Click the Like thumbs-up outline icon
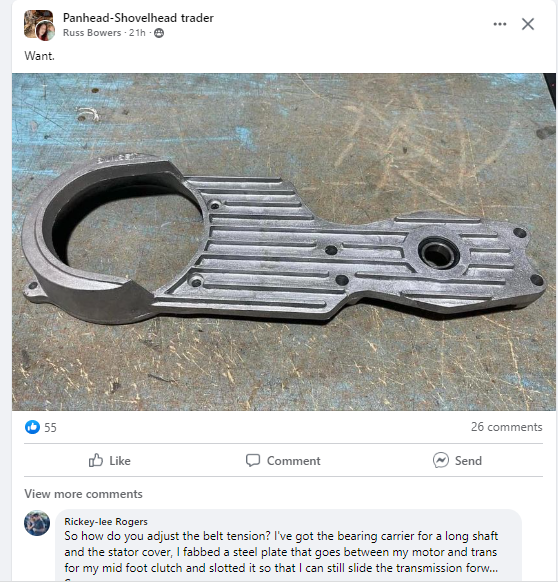558x583 pixels. pos(96,460)
